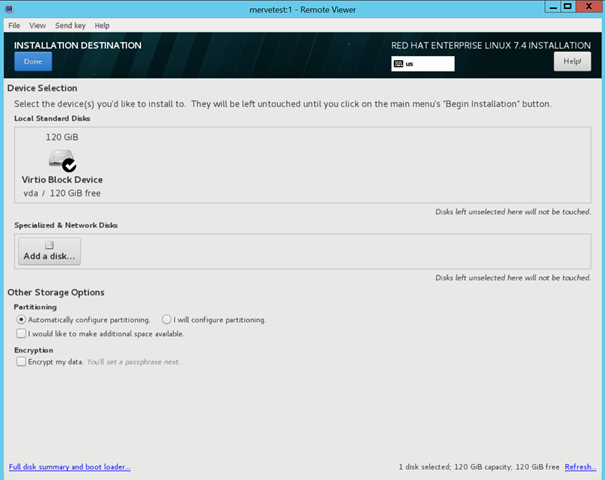Click Add a disk... button
Image resolution: width=605 pixels, height=480 pixels.
[49, 251]
